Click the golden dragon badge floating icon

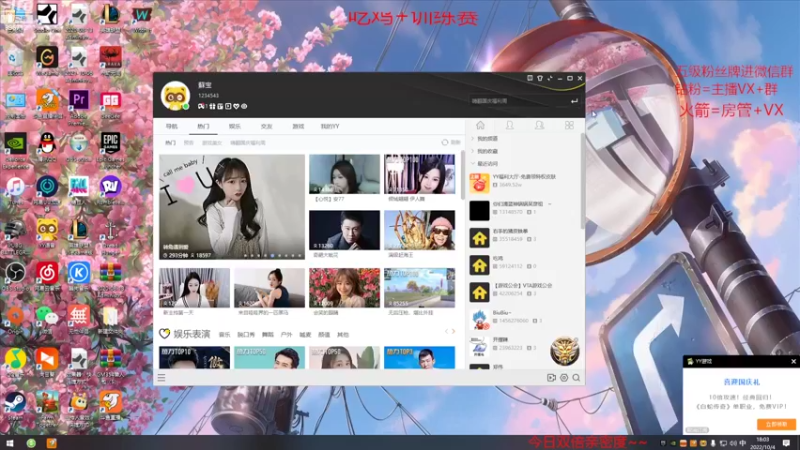point(564,351)
